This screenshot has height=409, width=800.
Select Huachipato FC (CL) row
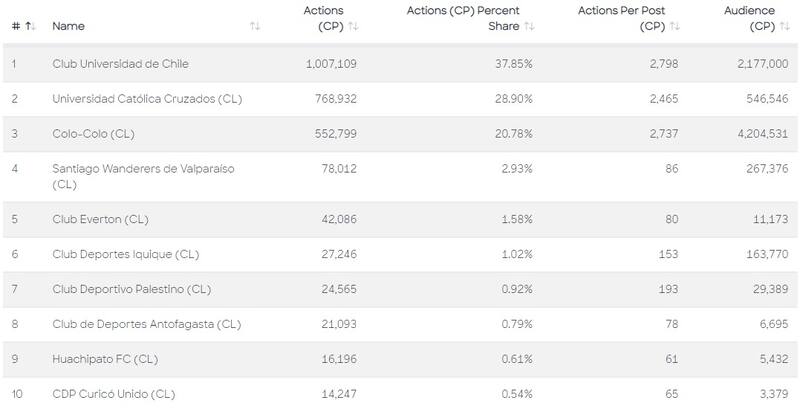pyautogui.click(x=106, y=358)
